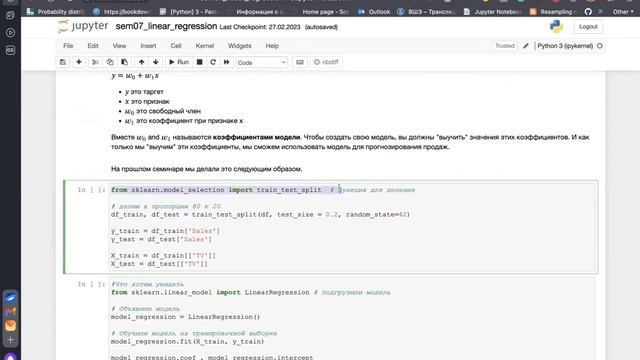Open the Insert menu
The image size is (640, 360).
(148, 46)
